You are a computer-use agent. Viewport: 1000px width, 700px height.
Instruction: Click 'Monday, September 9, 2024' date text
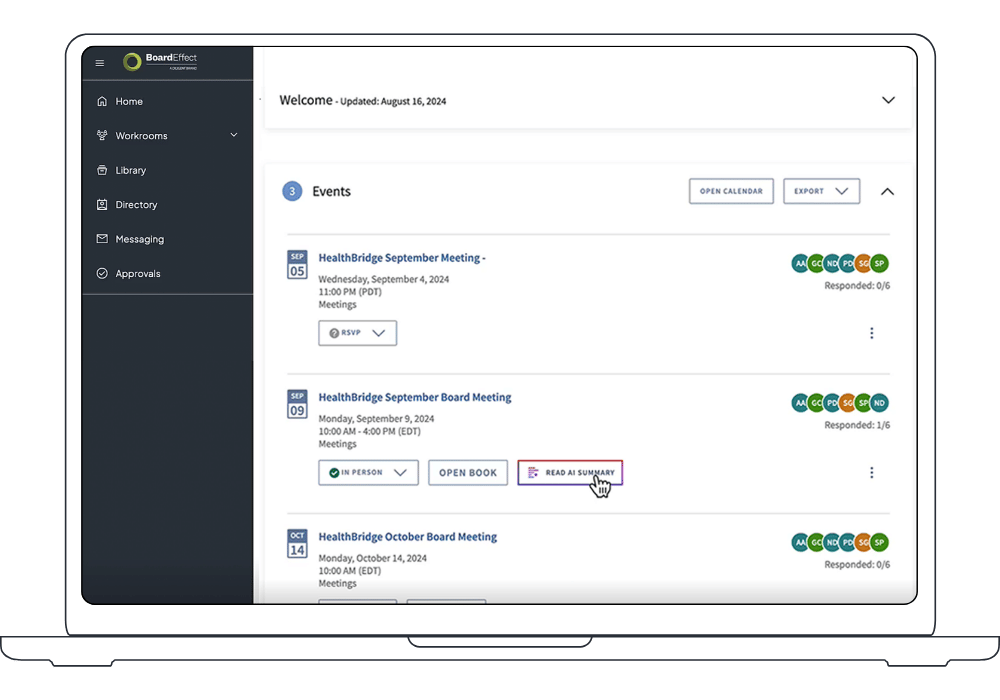coord(376,419)
